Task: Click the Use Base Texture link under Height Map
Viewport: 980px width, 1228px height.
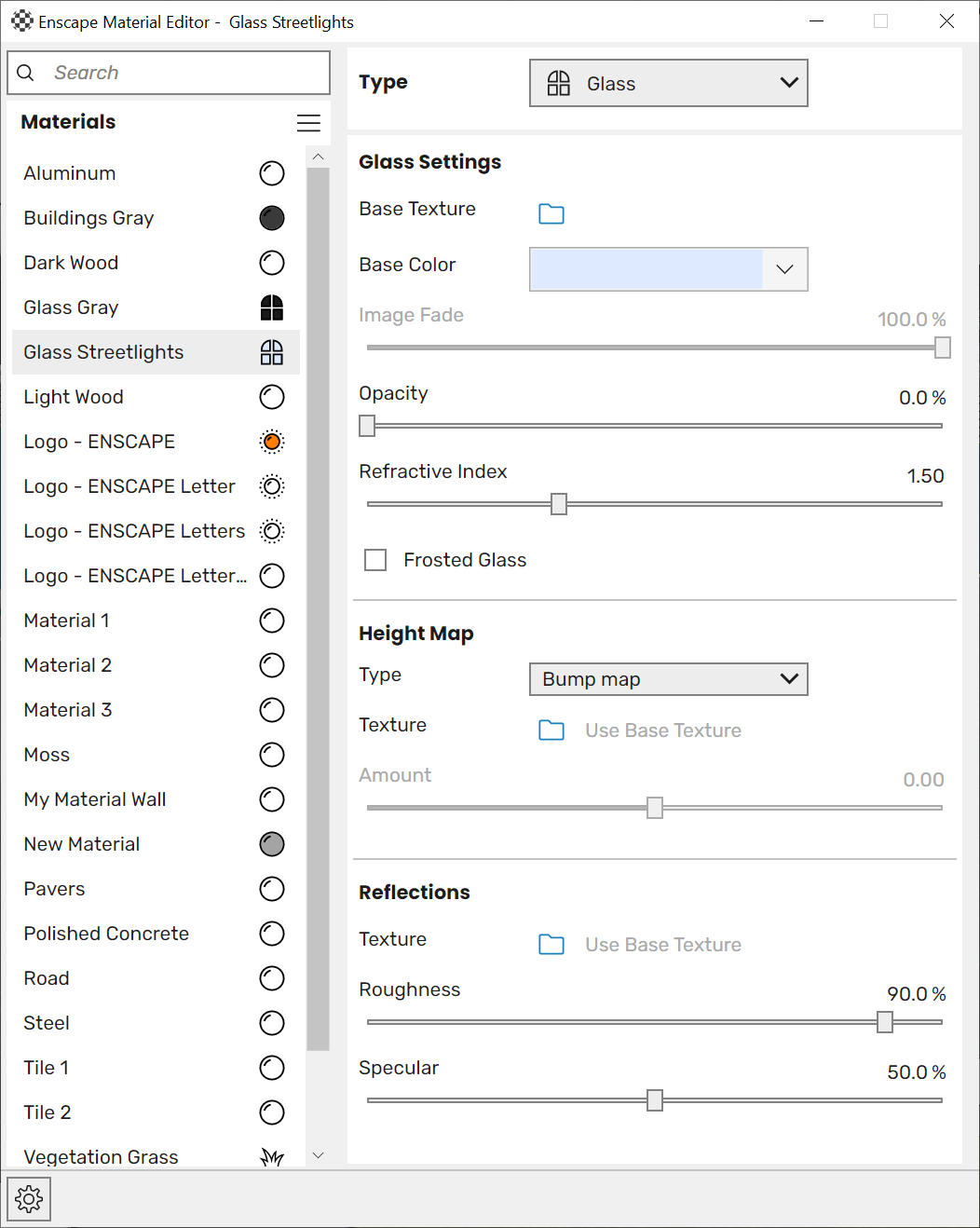Action: point(663,730)
